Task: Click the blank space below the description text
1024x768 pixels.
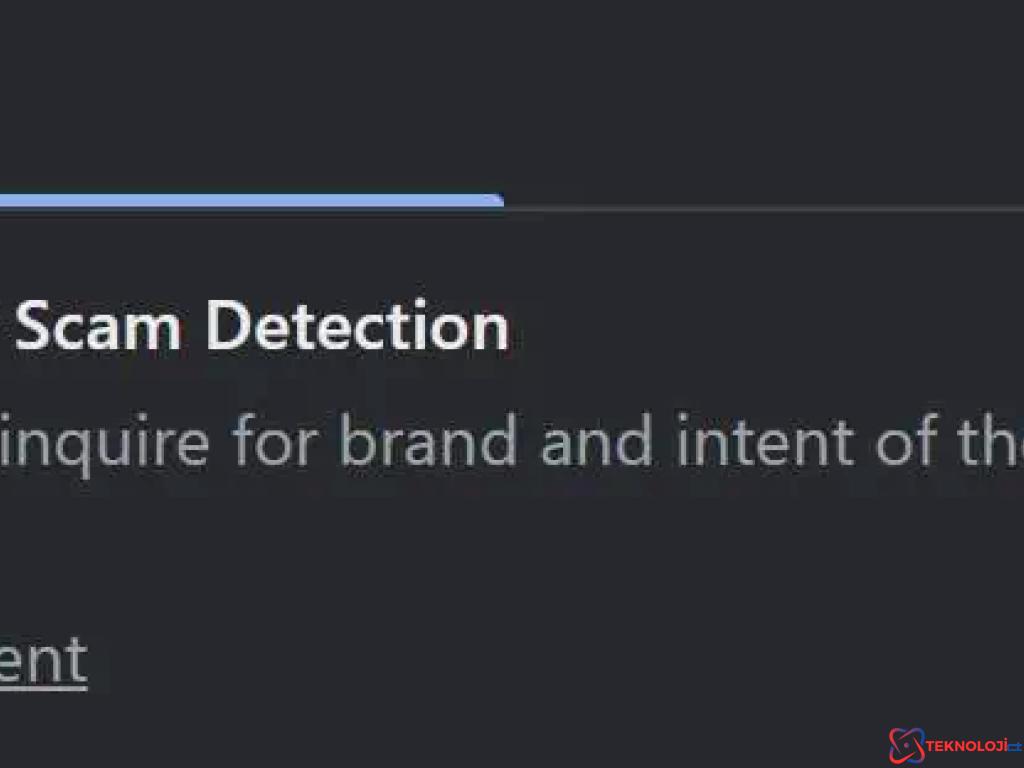Action: click(x=512, y=555)
